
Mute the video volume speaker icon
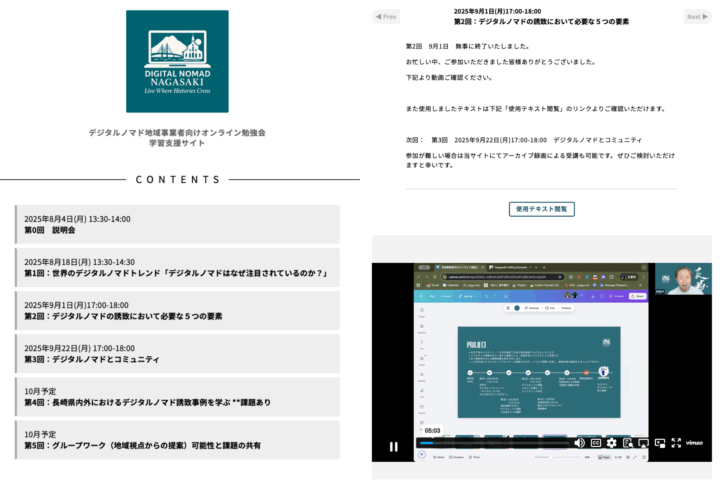pyautogui.click(x=579, y=443)
